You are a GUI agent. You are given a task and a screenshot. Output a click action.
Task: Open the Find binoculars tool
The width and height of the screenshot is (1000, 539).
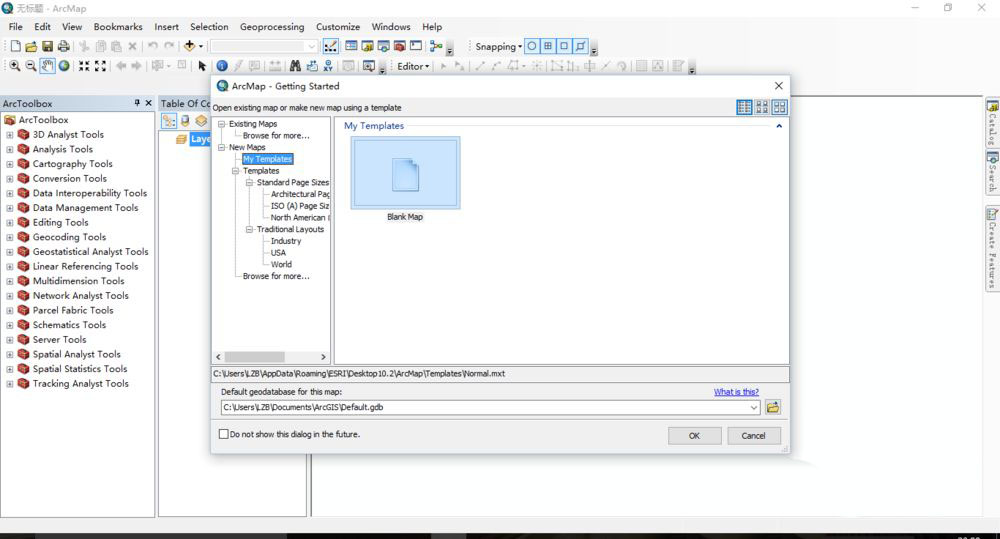click(x=295, y=66)
